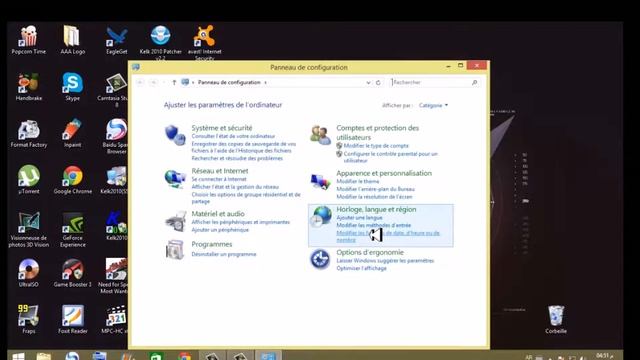Image resolution: width=640 pixels, height=360 pixels.
Task: Open the Corbeille recycle bin
Action: tap(556, 319)
